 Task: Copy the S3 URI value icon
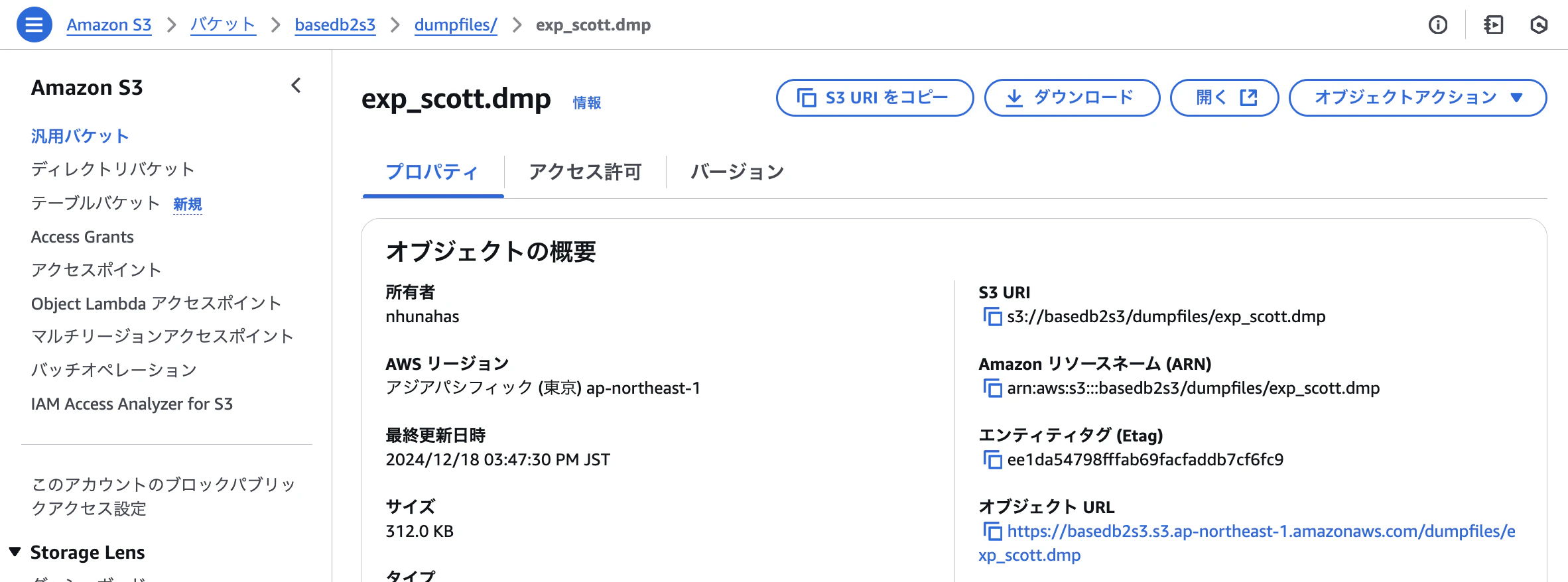coord(992,317)
